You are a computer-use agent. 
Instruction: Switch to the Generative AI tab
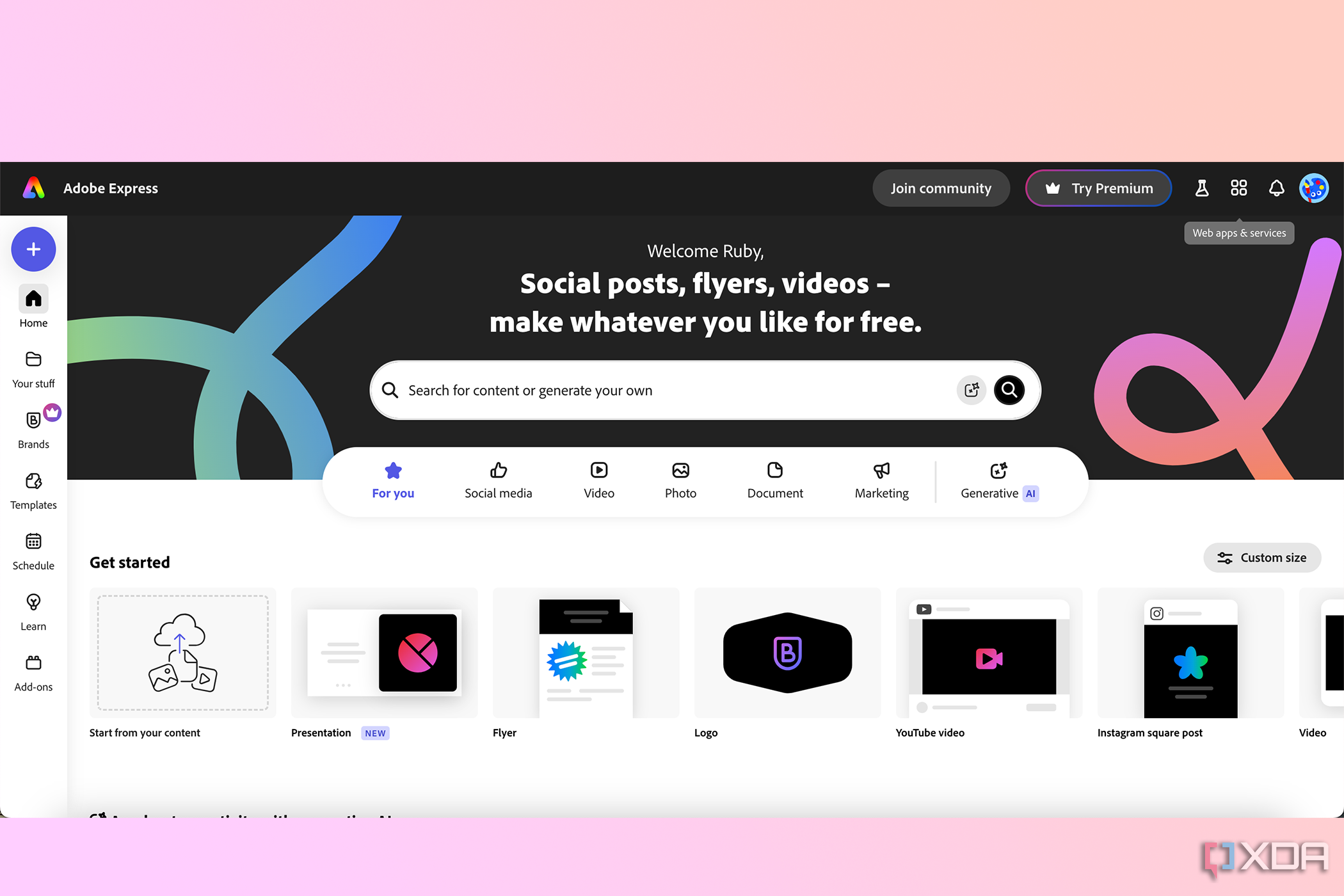(x=998, y=480)
